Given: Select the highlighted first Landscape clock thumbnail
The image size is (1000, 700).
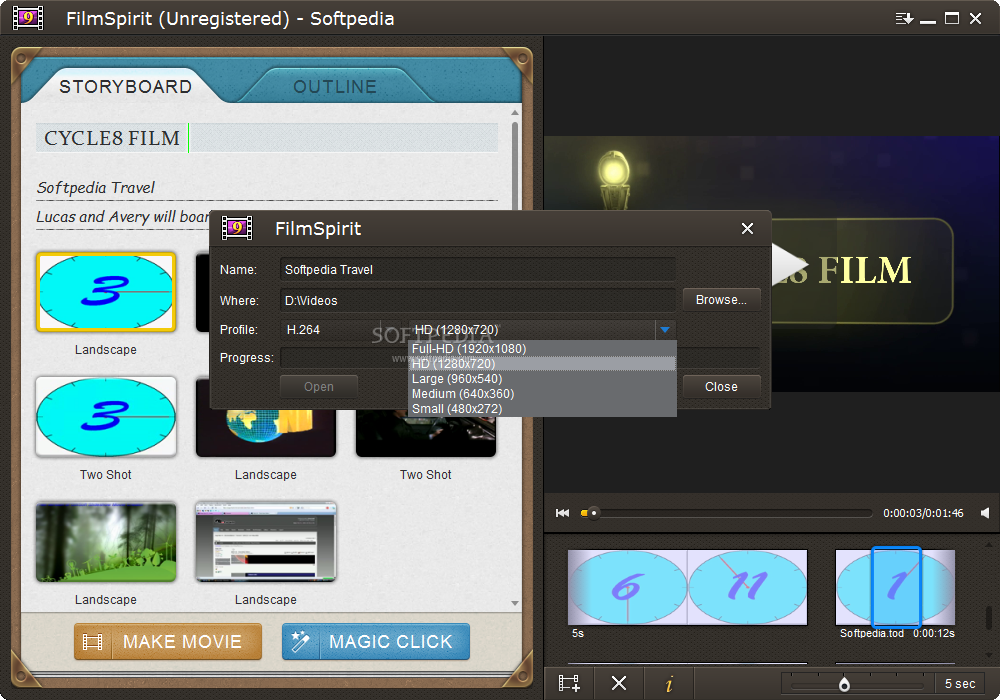Looking at the screenshot, I should pos(106,292).
